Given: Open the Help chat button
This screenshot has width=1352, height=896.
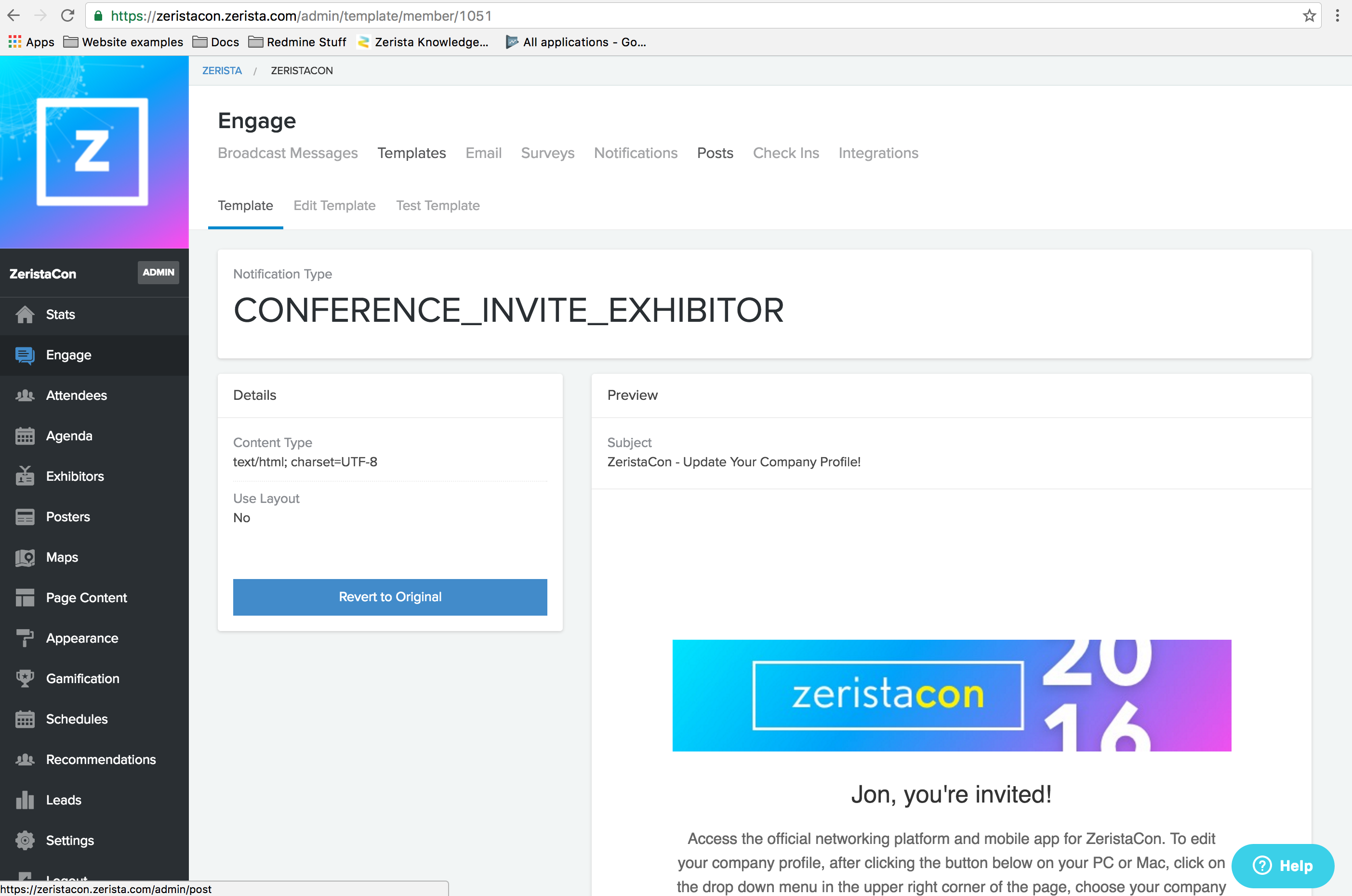Looking at the screenshot, I should click(x=1282, y=865).
